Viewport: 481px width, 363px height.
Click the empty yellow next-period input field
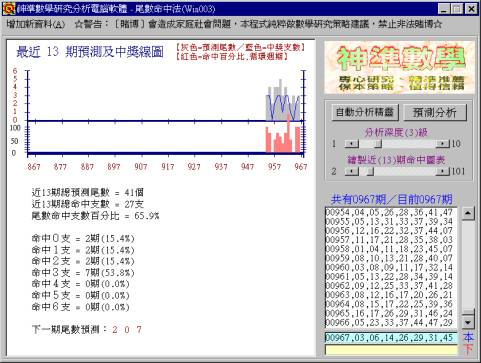[x=391, y=350]
